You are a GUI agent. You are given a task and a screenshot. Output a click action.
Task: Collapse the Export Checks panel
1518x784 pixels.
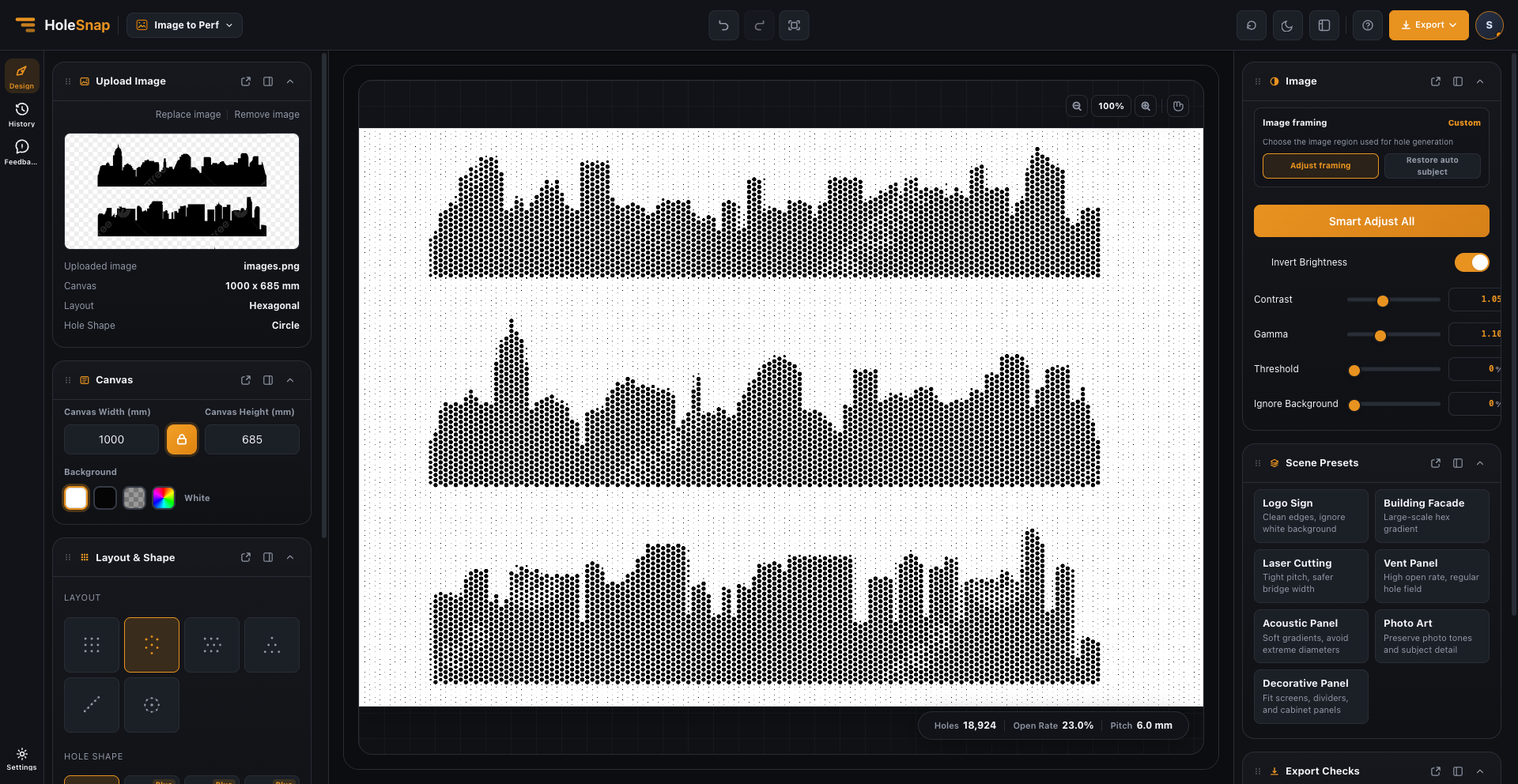(1480, 771)
